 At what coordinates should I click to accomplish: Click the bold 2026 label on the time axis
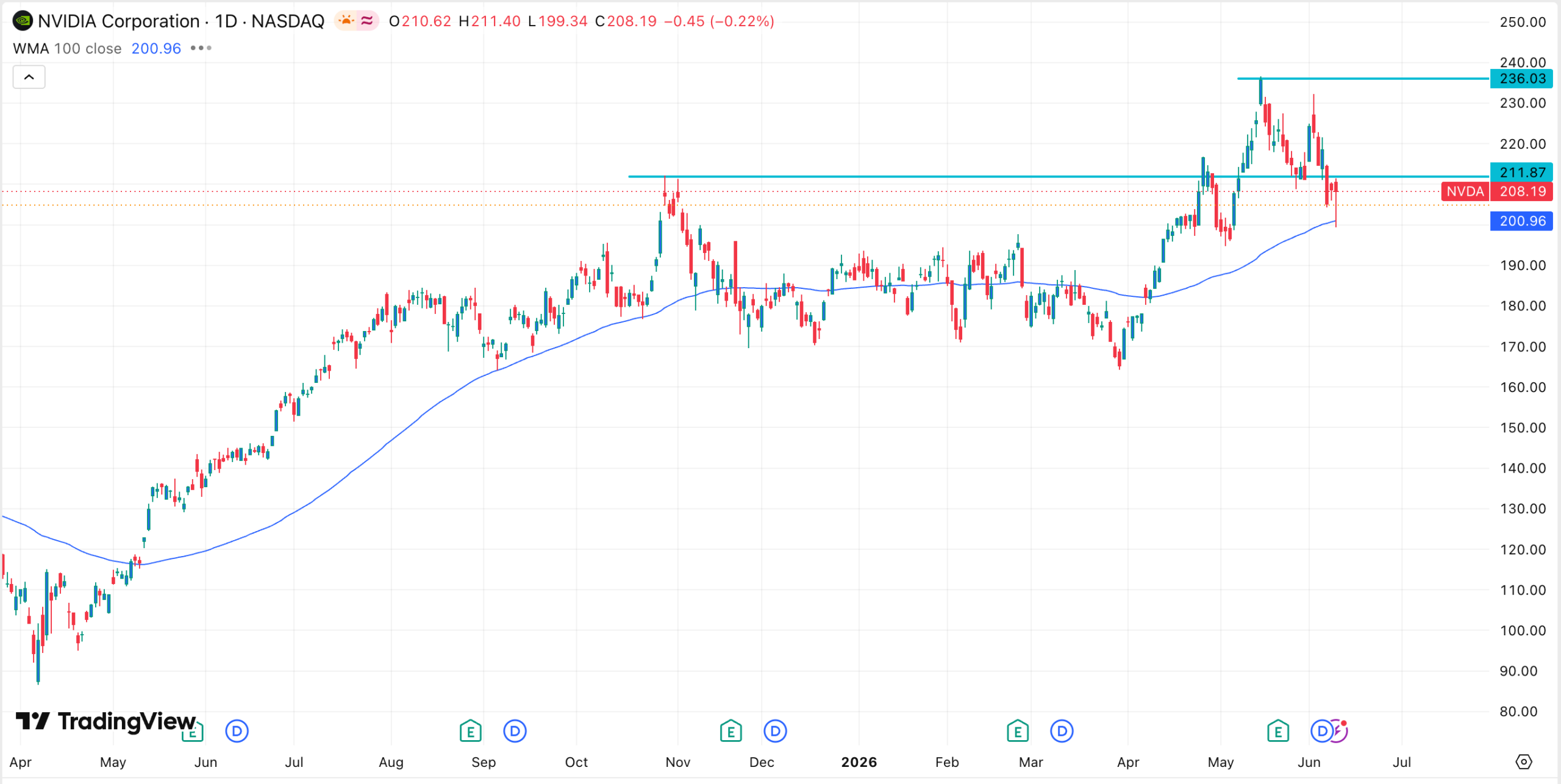[859, 762]
